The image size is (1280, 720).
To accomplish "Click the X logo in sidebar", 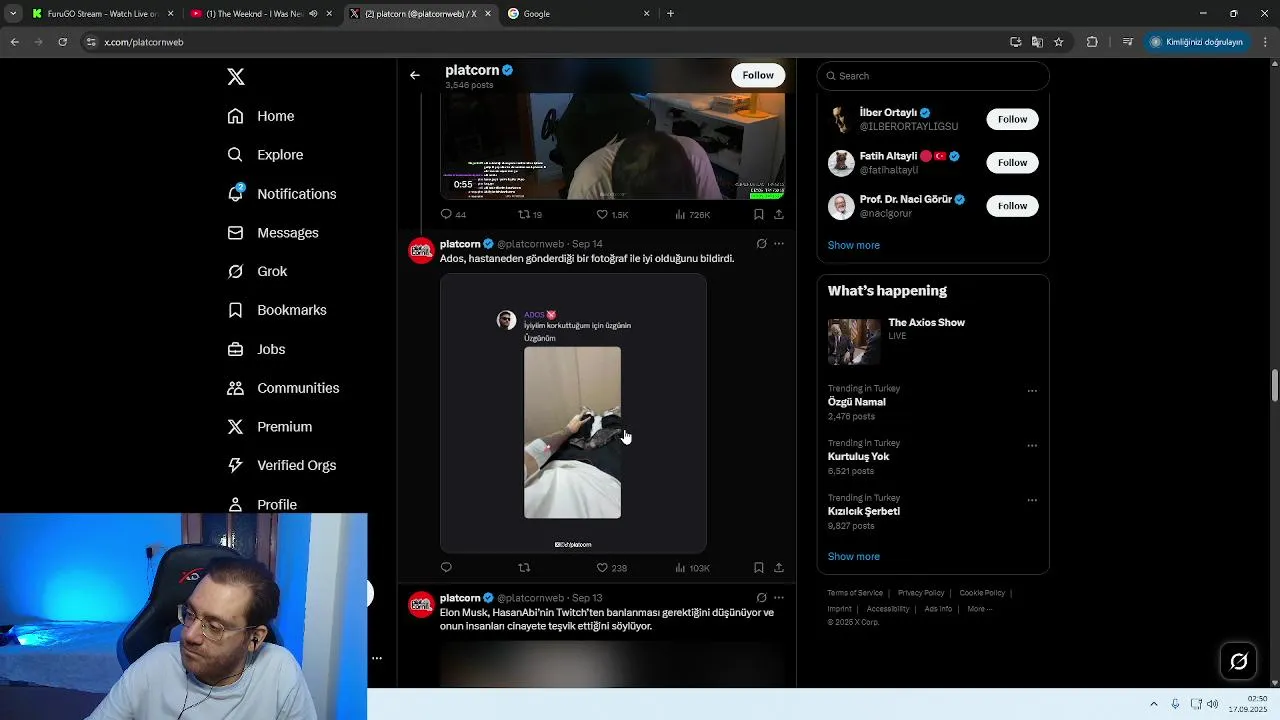I will (236, 77).
